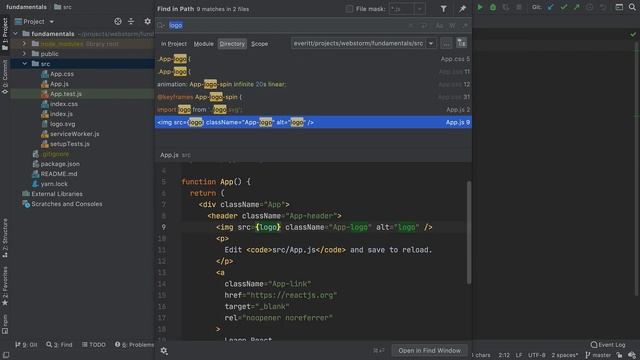Screen dimensions: 640x360
Task: Click the recursive directory search icon
Action: pos(461,43)
